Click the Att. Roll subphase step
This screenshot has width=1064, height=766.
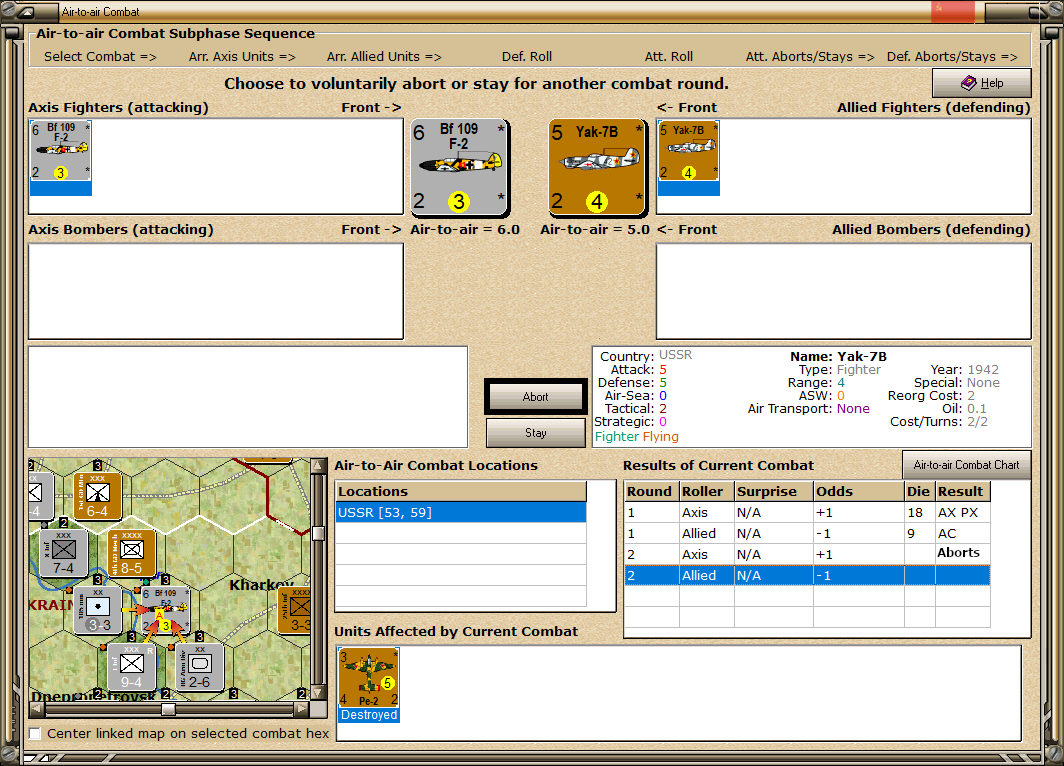(x=668, y=57)
